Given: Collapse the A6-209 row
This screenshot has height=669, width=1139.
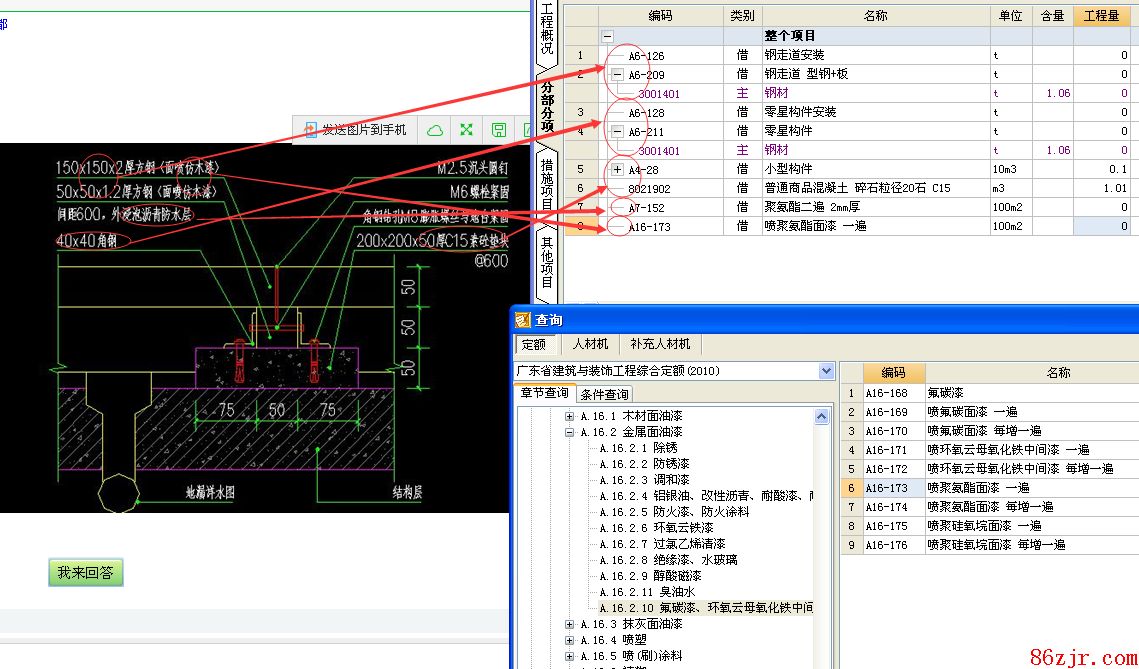Looking at the screenshot, I should (617, 74).
